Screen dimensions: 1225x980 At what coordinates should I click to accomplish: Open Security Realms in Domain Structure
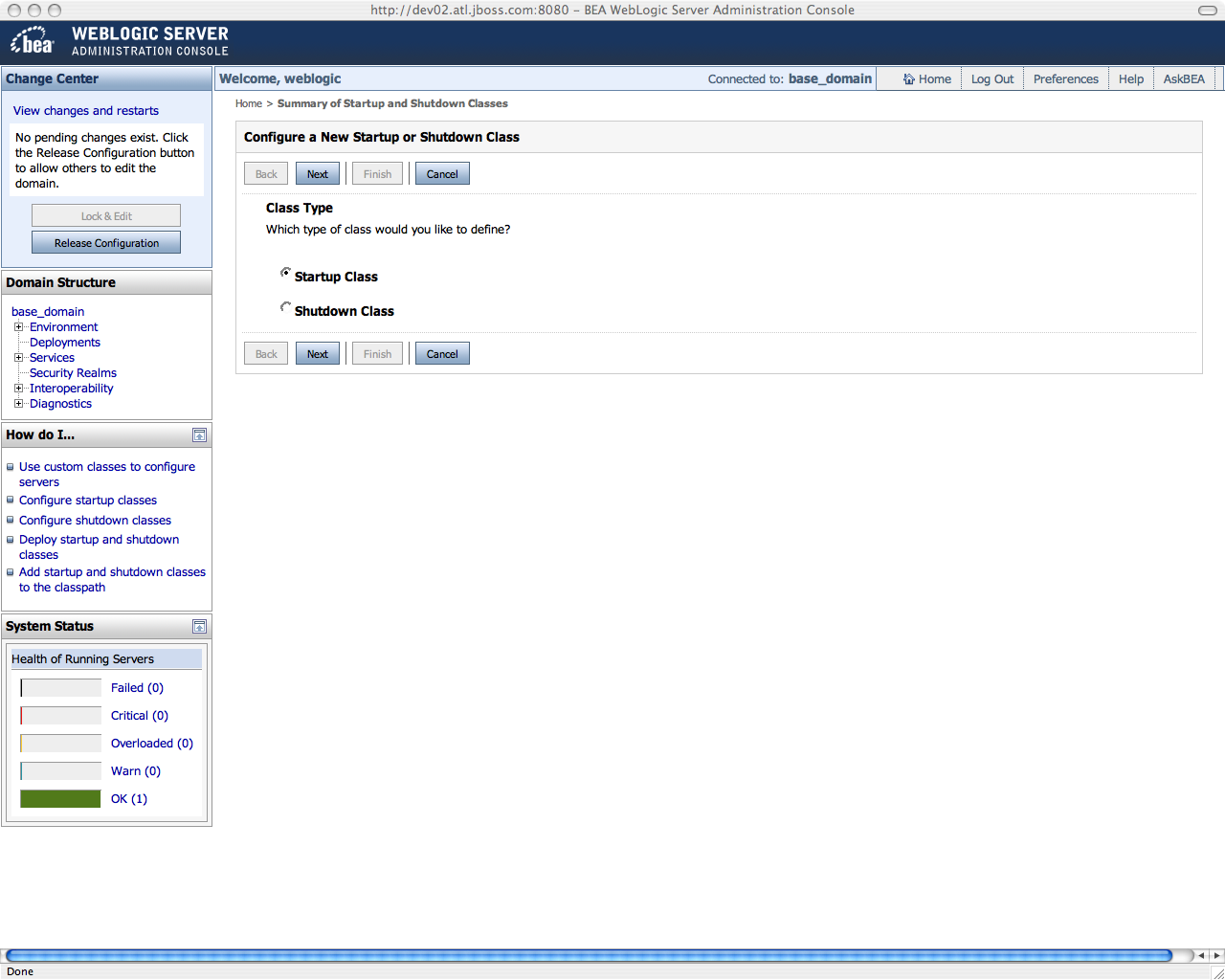[73, 373]
